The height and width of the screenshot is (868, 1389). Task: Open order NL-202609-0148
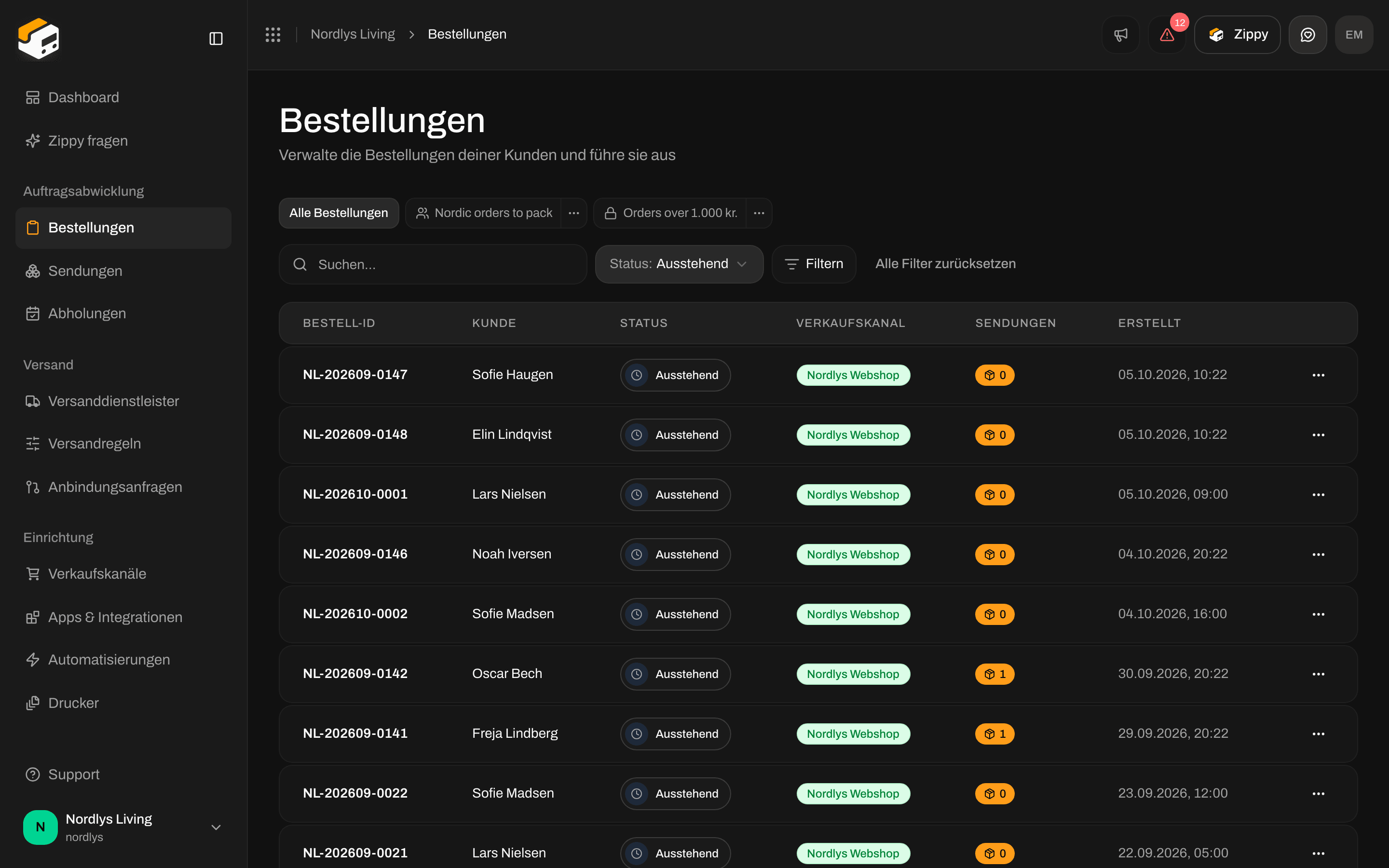[355, 434]
